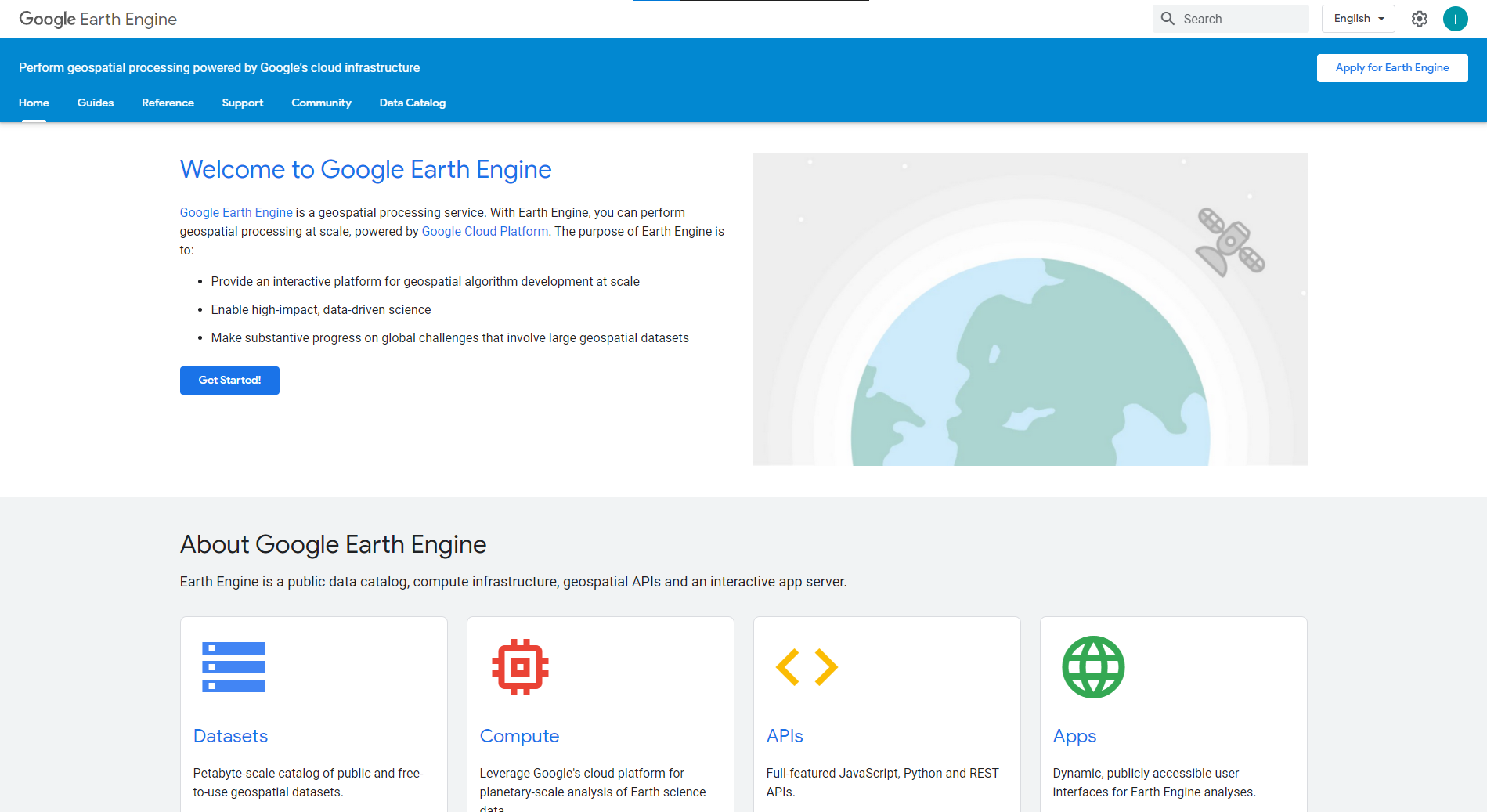Click the geospatial processing banner tagline

(x=219, y=68)
